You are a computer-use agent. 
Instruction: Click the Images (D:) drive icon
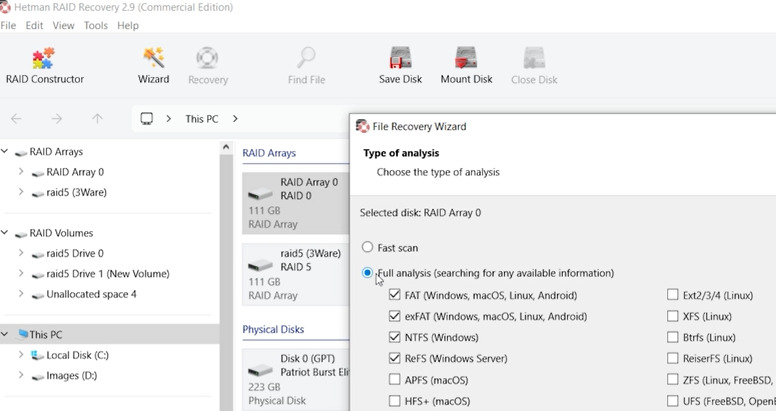[38, 376]
